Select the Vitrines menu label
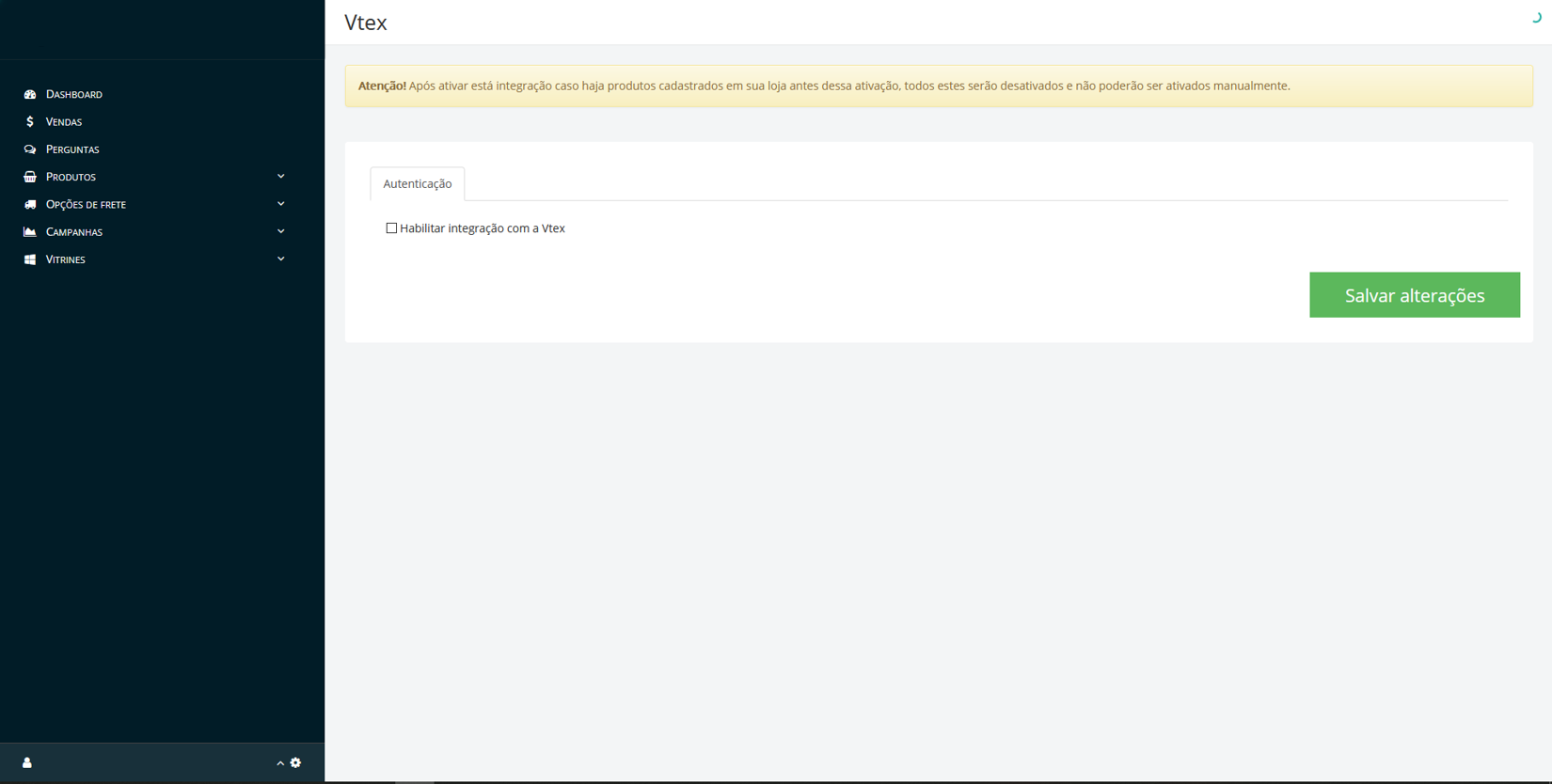The height and width of the screenshot is (784, 1552). coord(66,259)
